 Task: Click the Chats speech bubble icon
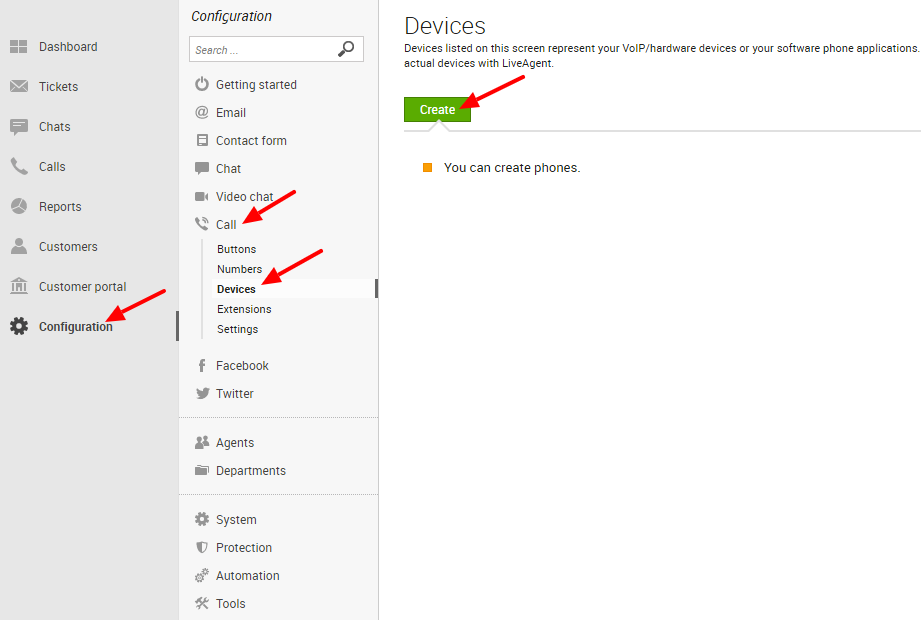pyautogui.click(x=19, y=127)
